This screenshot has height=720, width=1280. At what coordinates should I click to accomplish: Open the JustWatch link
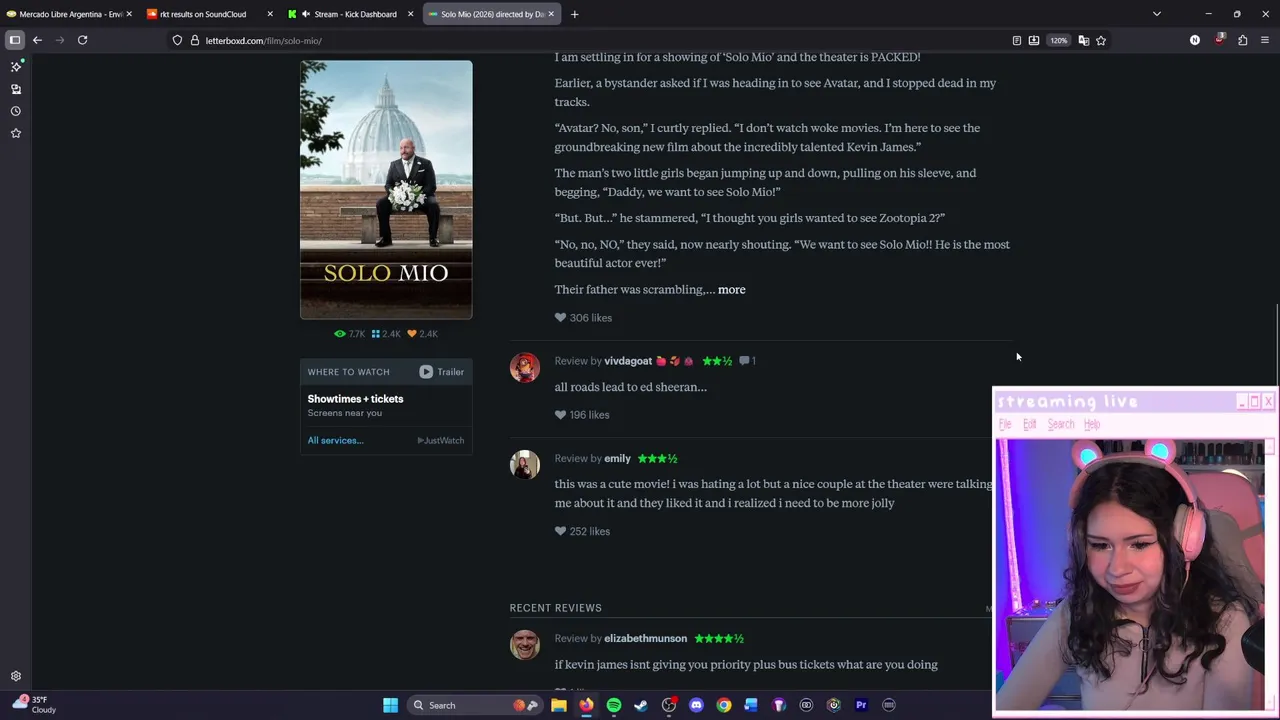coord(440,440)
